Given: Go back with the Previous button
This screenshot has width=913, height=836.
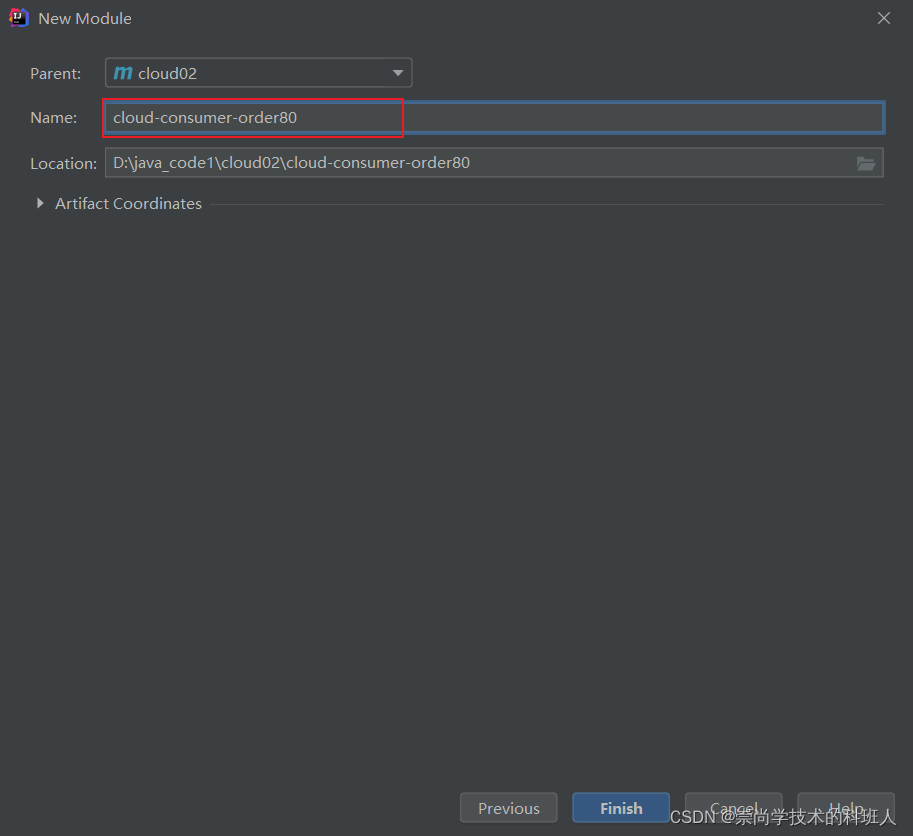Looking at the screenshot, I should (508, 808).
